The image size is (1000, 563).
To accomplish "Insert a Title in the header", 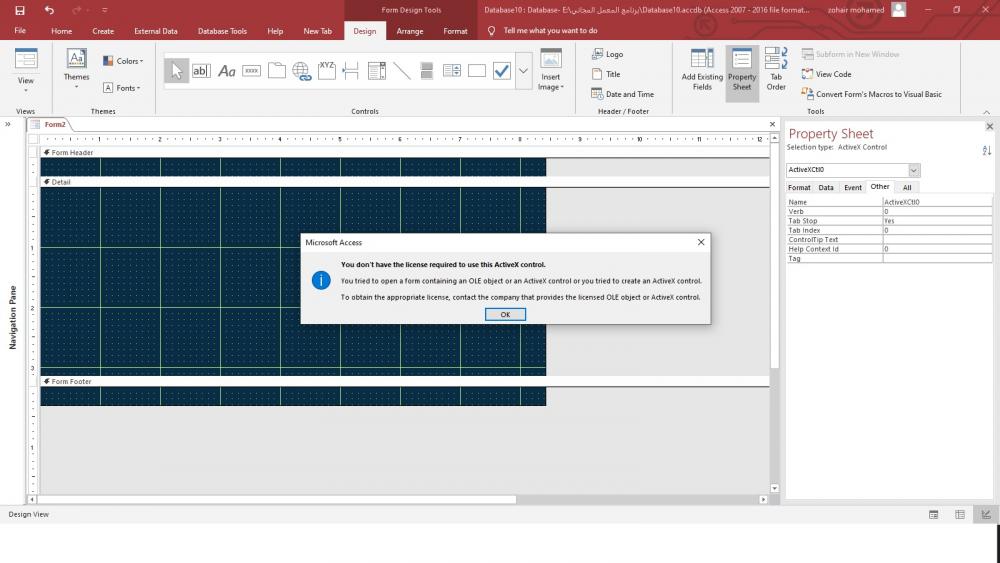I will coord(606,74).
